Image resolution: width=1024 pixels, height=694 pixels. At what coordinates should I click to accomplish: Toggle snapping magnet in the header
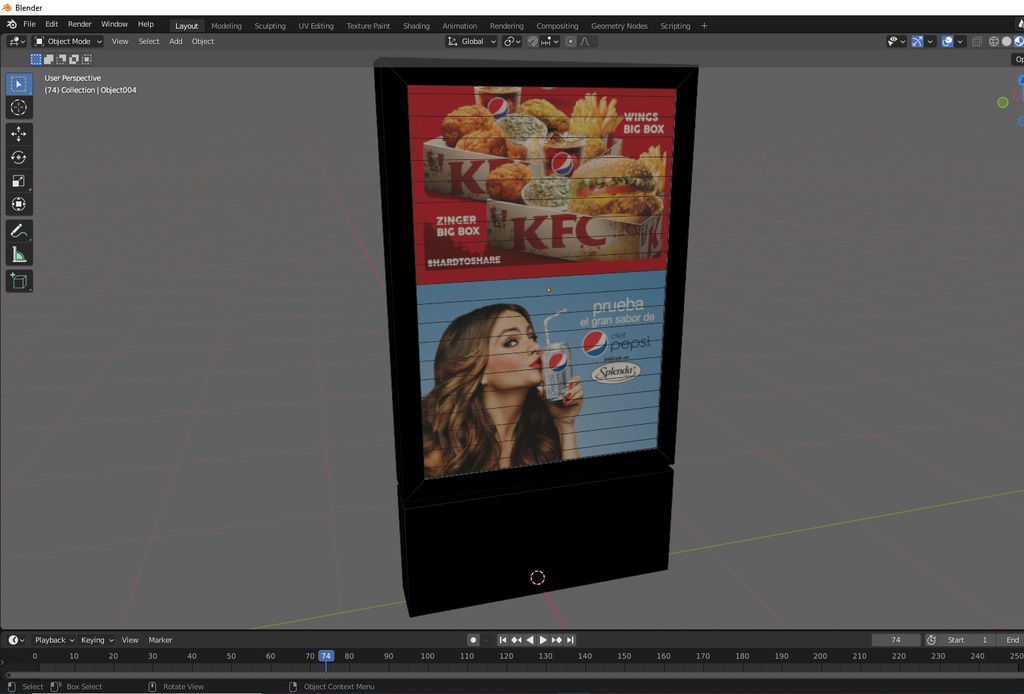(532, 41)
